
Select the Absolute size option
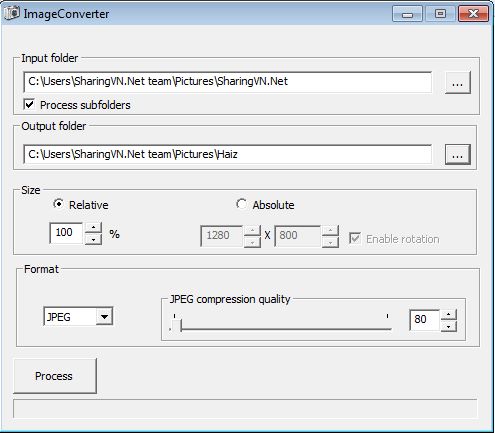coord(241,204)
